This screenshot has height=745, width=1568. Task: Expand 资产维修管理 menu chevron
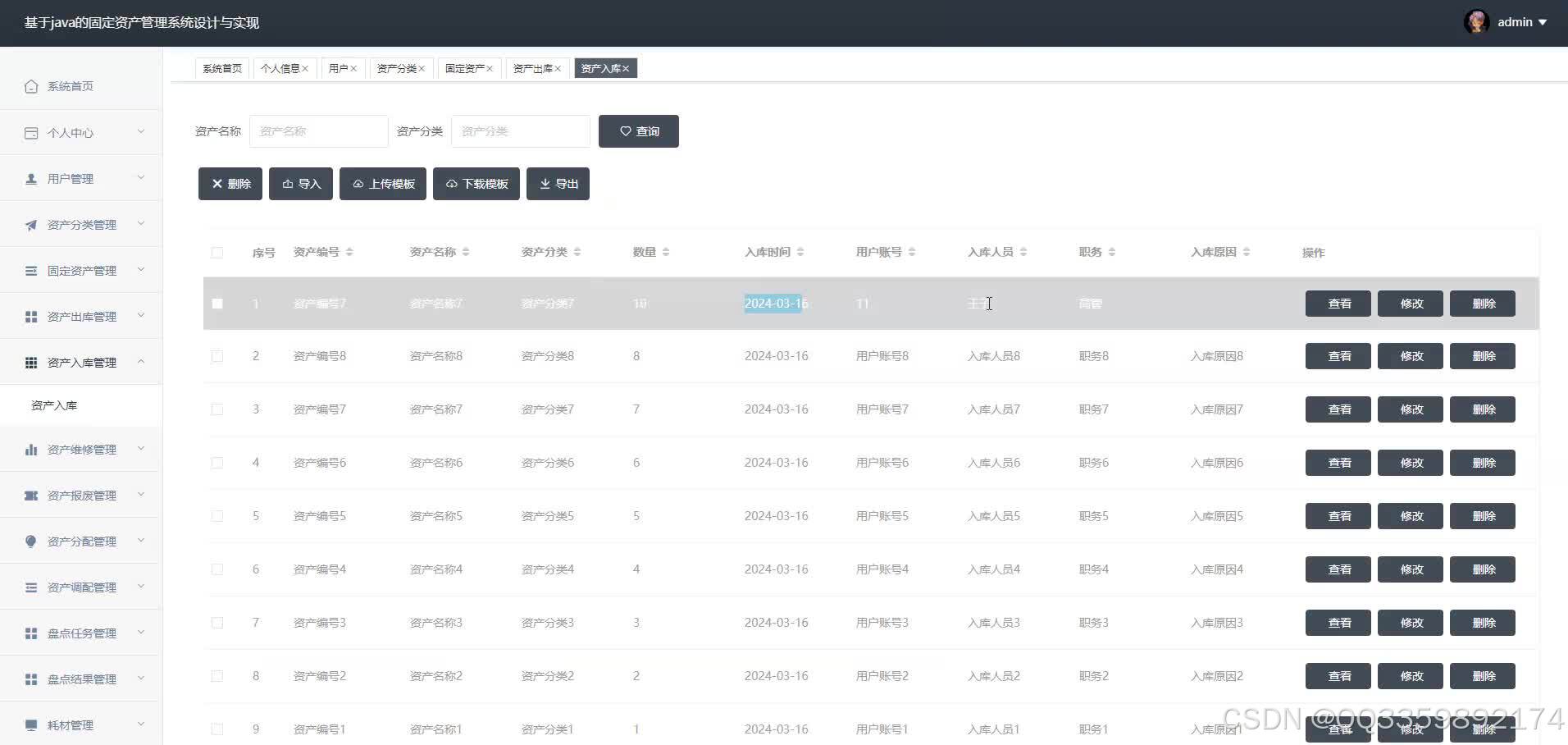click(x=141, y=449)
